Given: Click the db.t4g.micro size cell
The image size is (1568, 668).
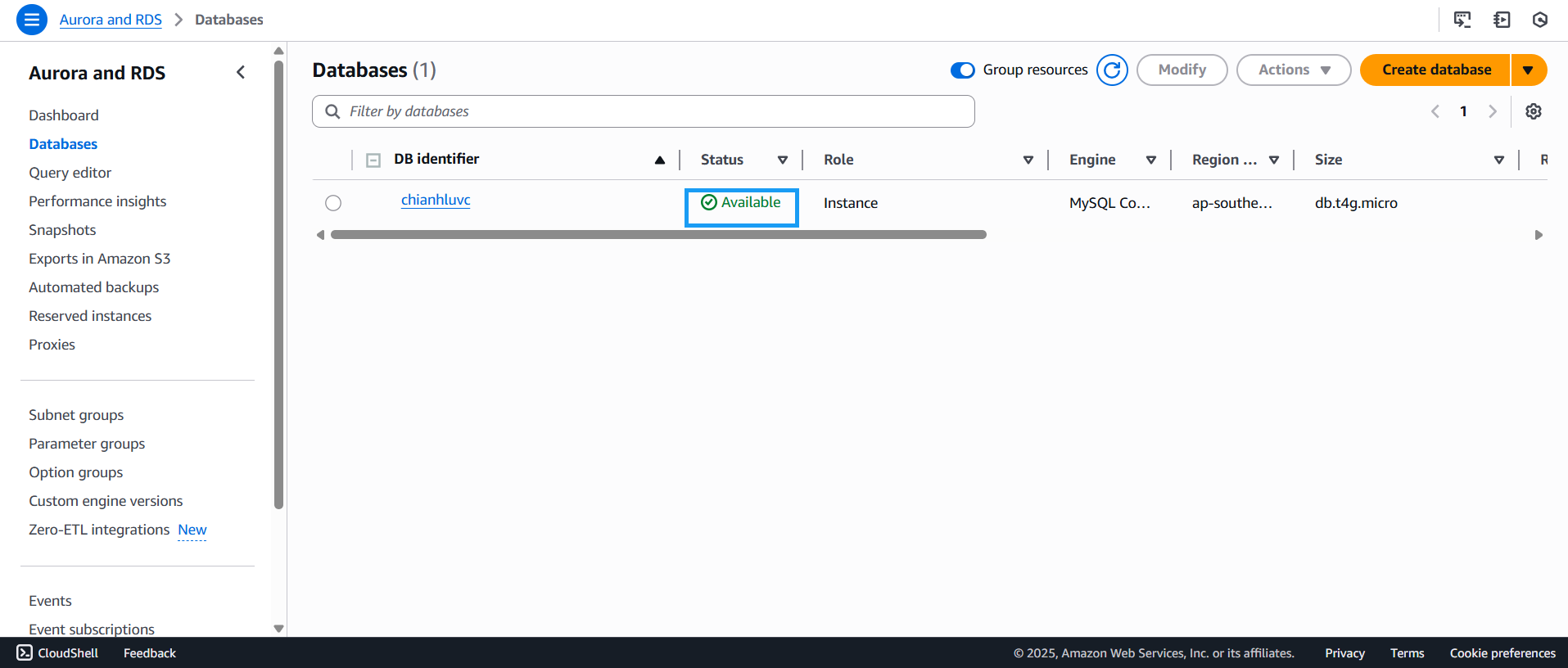Looking at the screenshot, I should click(x=1356, y=203).
